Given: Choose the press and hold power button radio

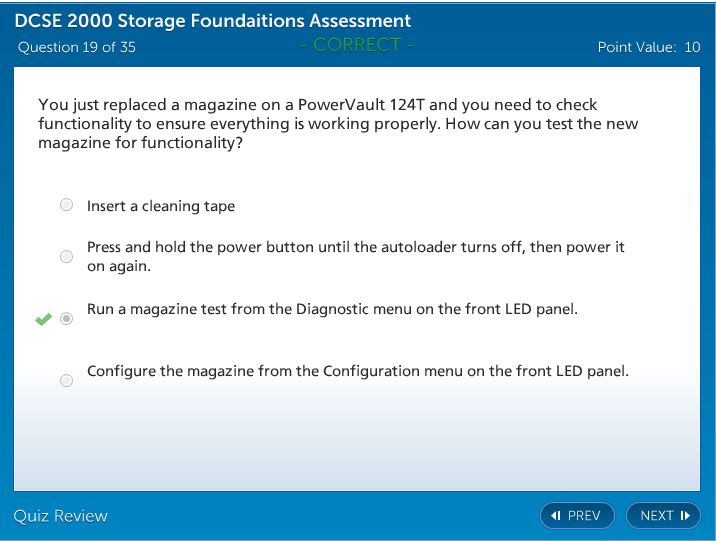Looking at the screenshot, I should (66, 256).
